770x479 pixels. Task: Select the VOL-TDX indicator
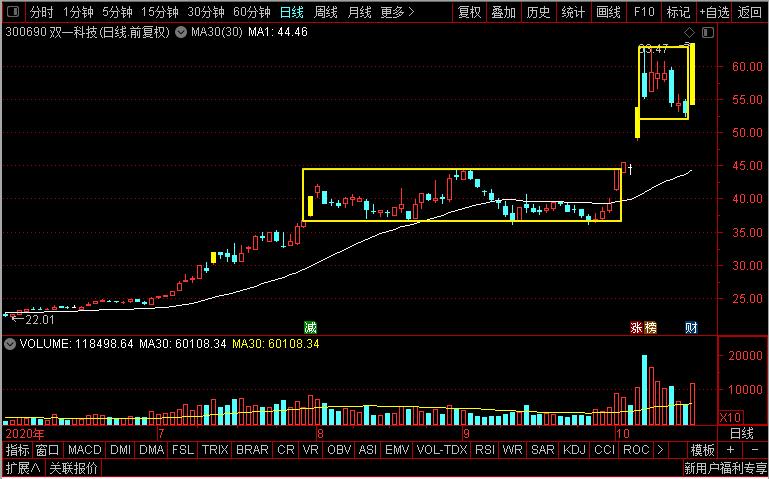442,450
